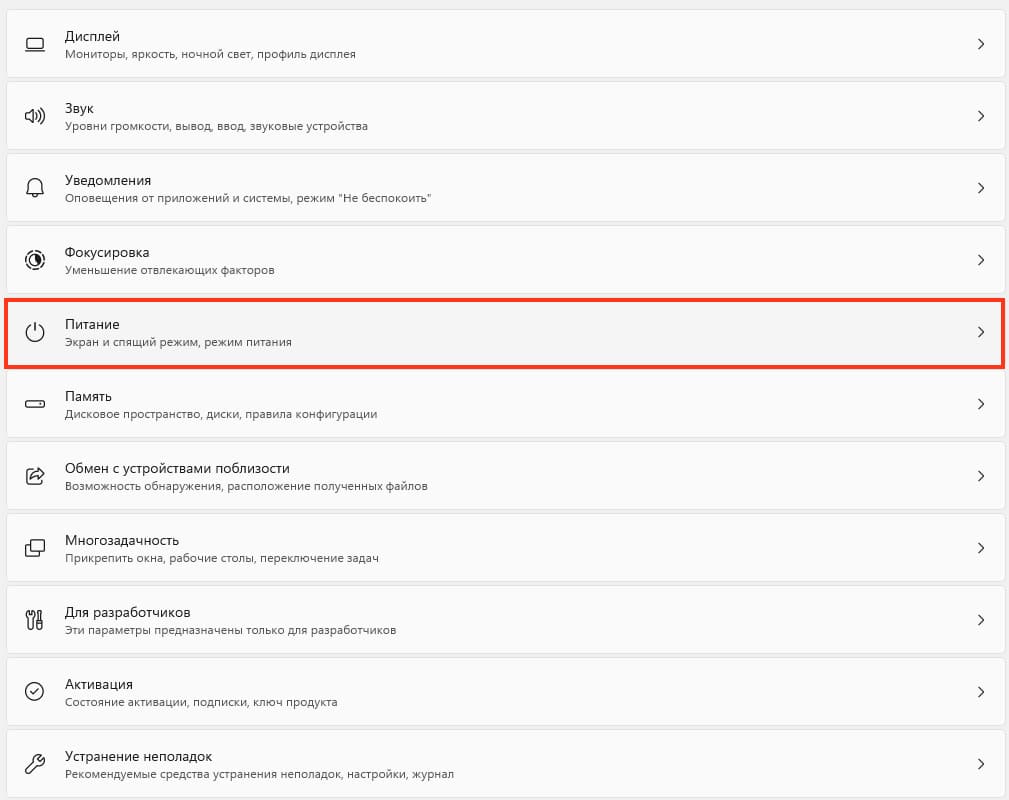
Task: Click the Уведомления bell icon
Action: point(35,188)
